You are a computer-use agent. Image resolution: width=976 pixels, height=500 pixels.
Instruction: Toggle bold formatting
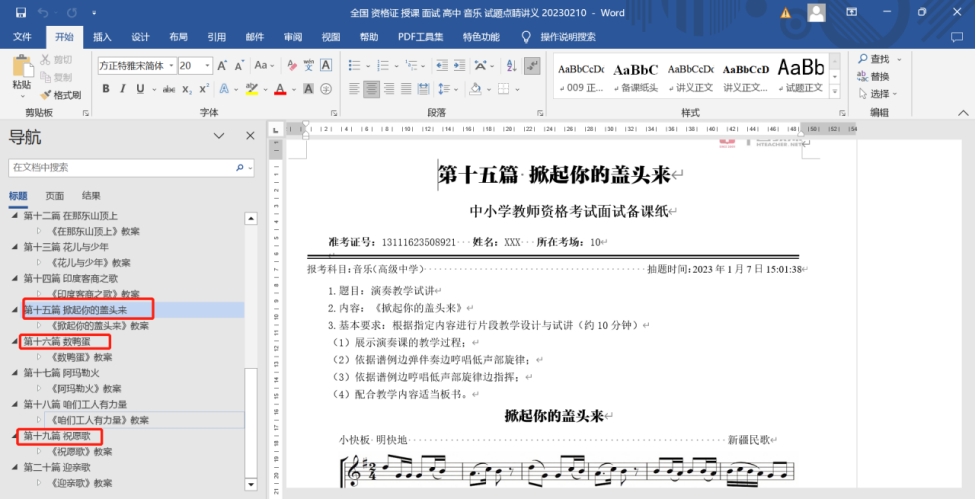[x=106, y=89]
